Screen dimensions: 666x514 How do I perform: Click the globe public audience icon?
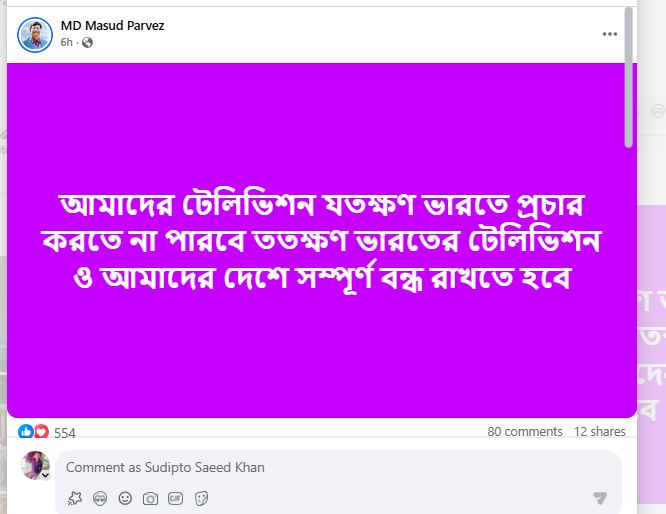(x=87, y=42)
